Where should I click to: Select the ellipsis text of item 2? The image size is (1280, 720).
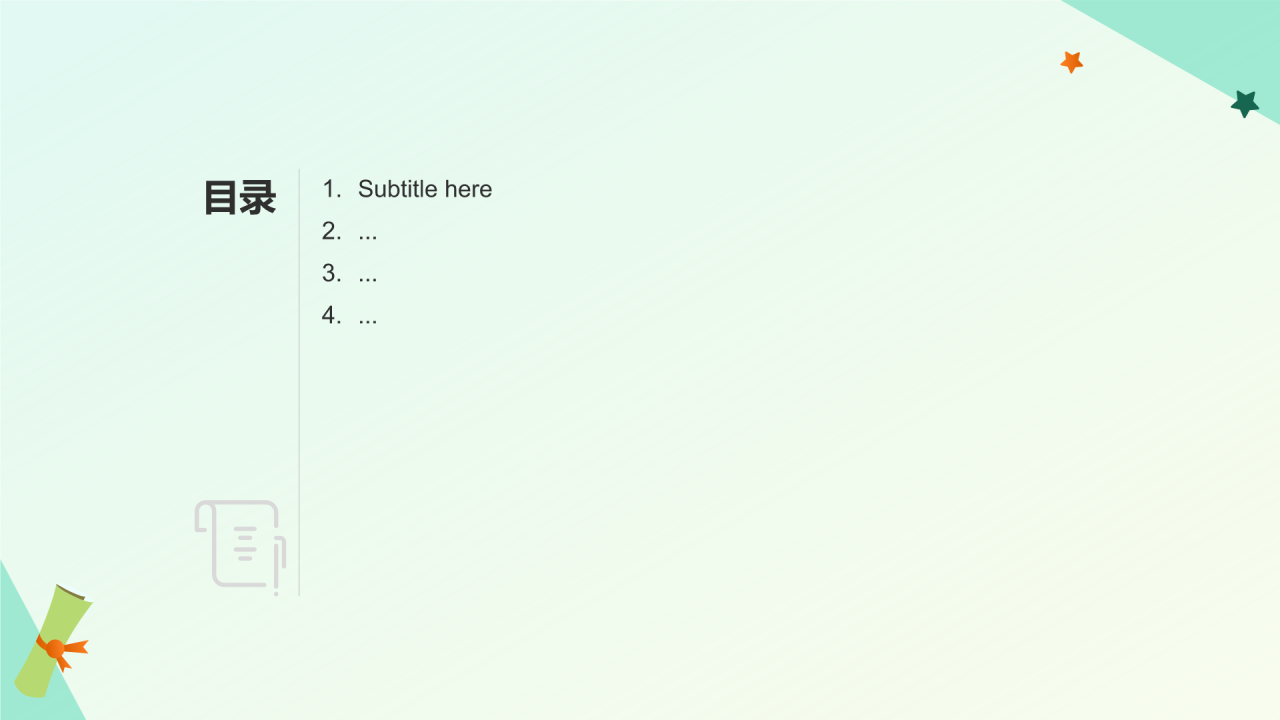368,232
